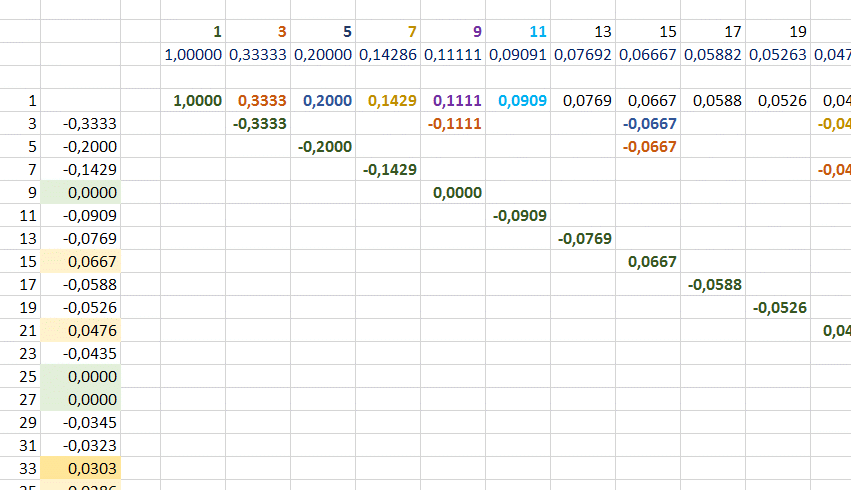Viewport: 851px width, 490px height.
Task: Click the bold green -0,2000 cell
Action: (x=323, y=147)
